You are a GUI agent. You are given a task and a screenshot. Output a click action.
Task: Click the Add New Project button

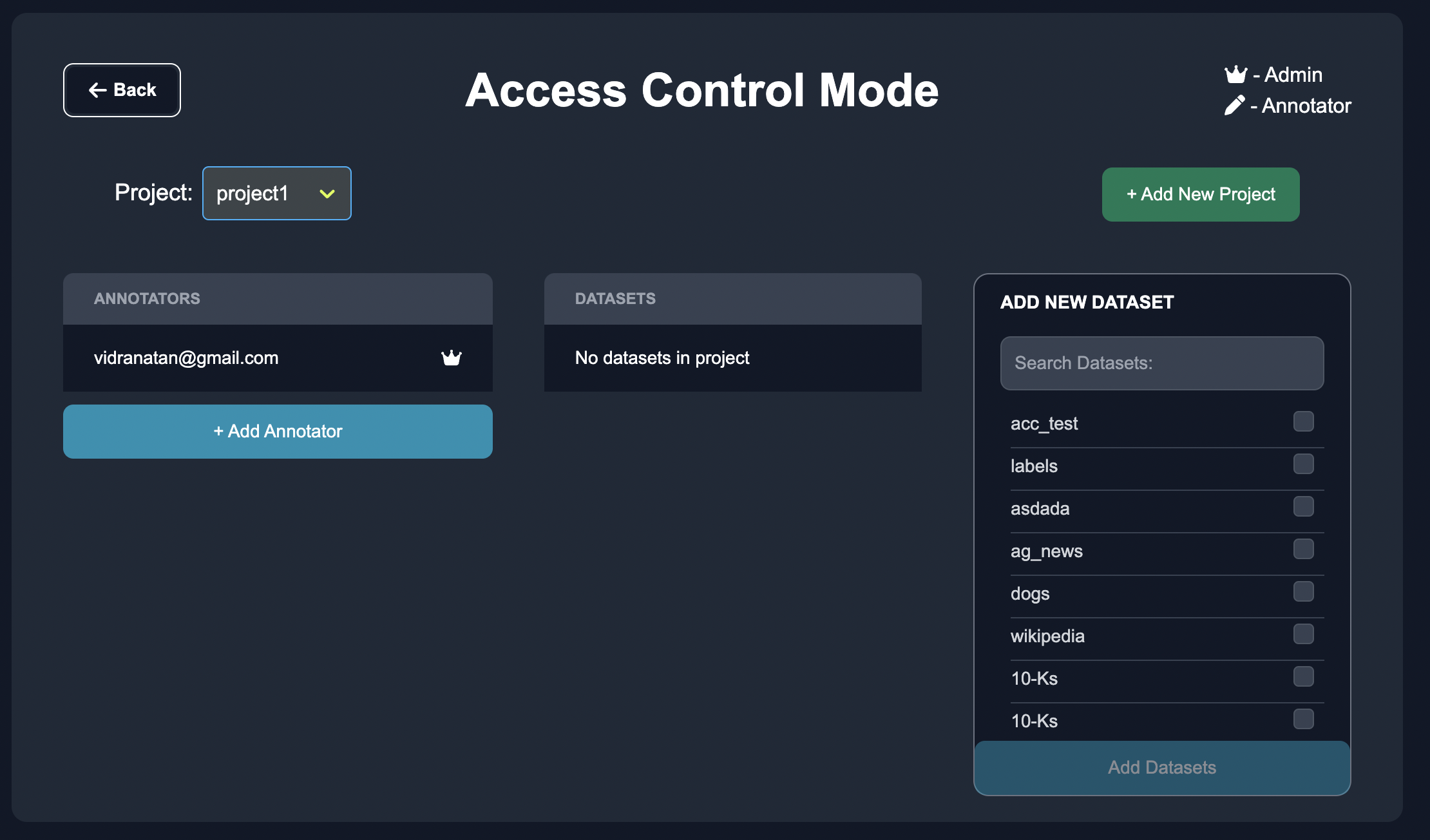point(1201,195)
